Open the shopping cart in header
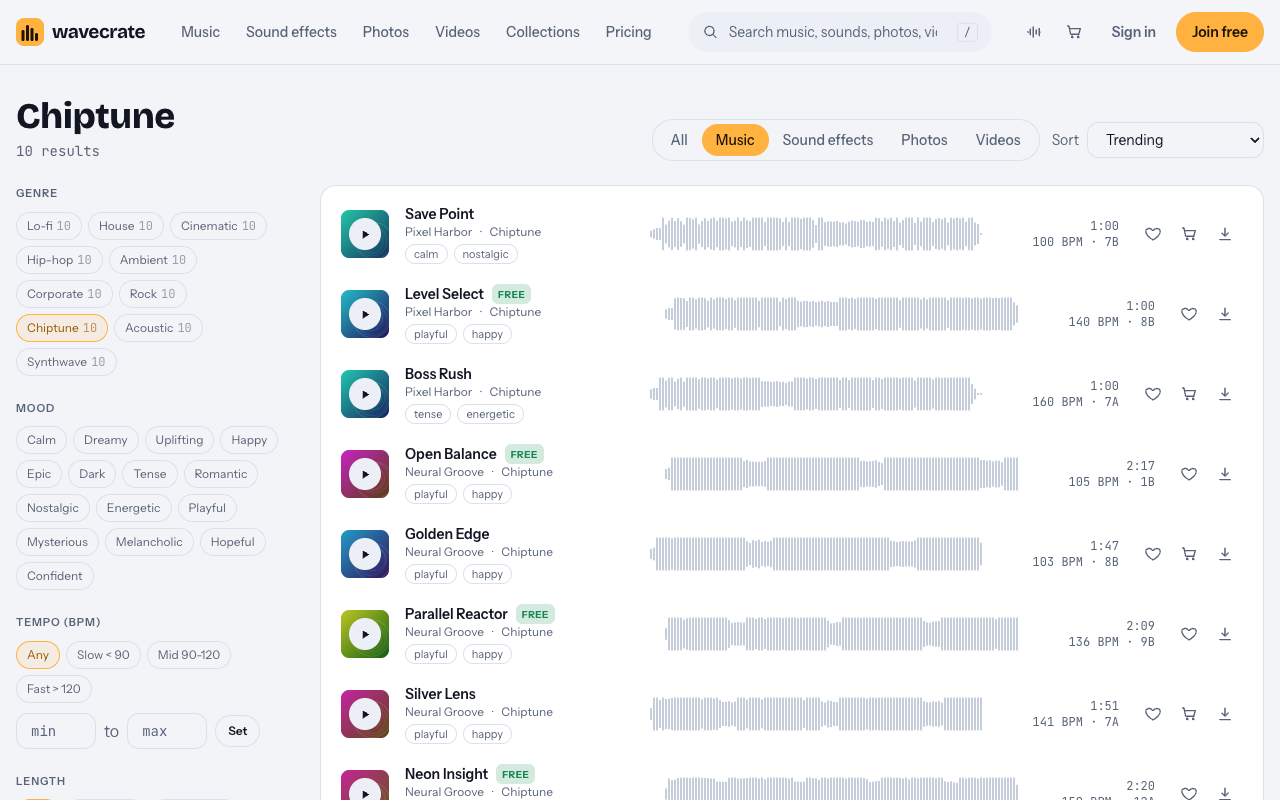This screenshot has width=1280, height=800. (1074, 32)
